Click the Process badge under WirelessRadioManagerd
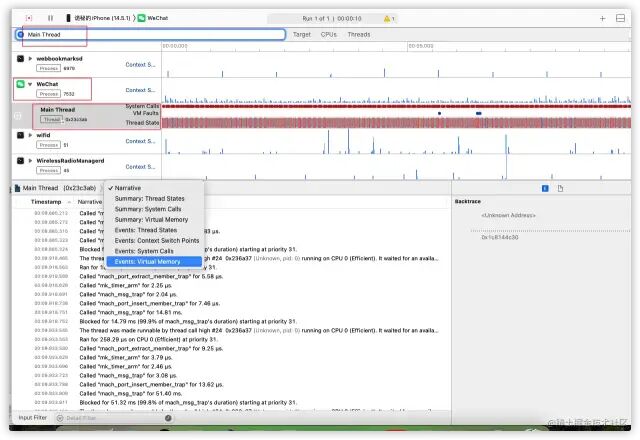The width and height of the screenshot is (640, 440). pyautogui.click(x=49, y=171)
